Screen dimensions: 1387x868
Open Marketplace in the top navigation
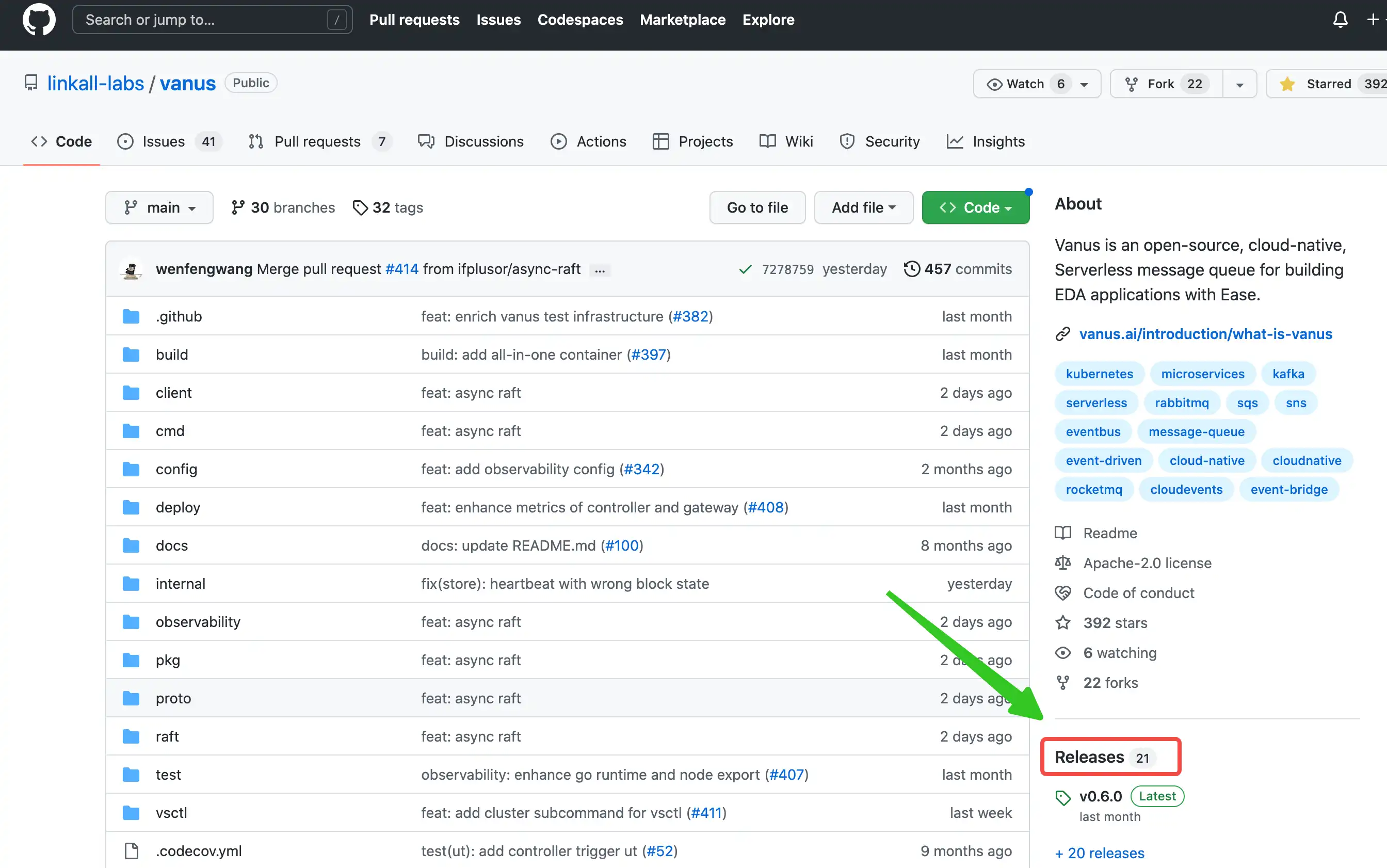(x=682, y=20)
